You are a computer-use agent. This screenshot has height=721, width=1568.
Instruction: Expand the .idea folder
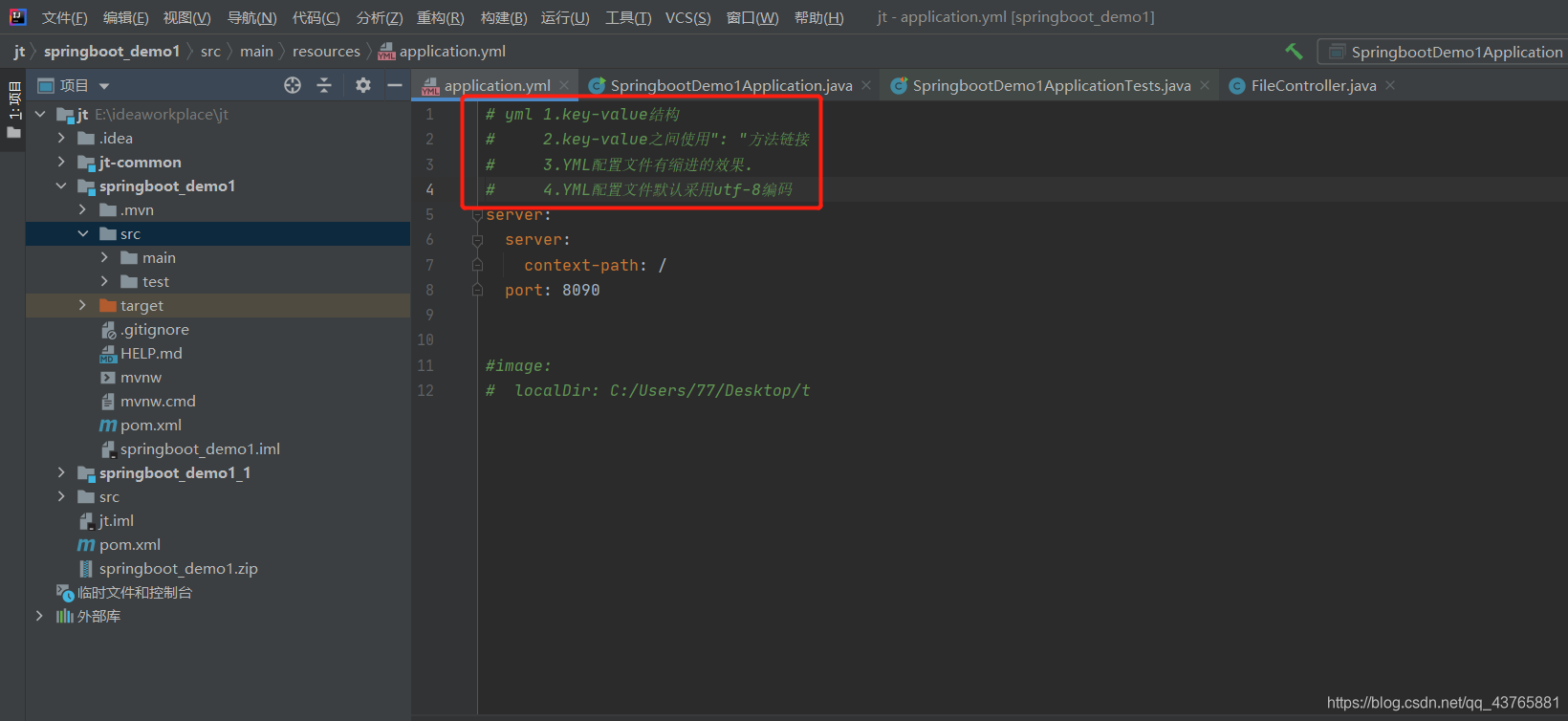click(61, 139)
